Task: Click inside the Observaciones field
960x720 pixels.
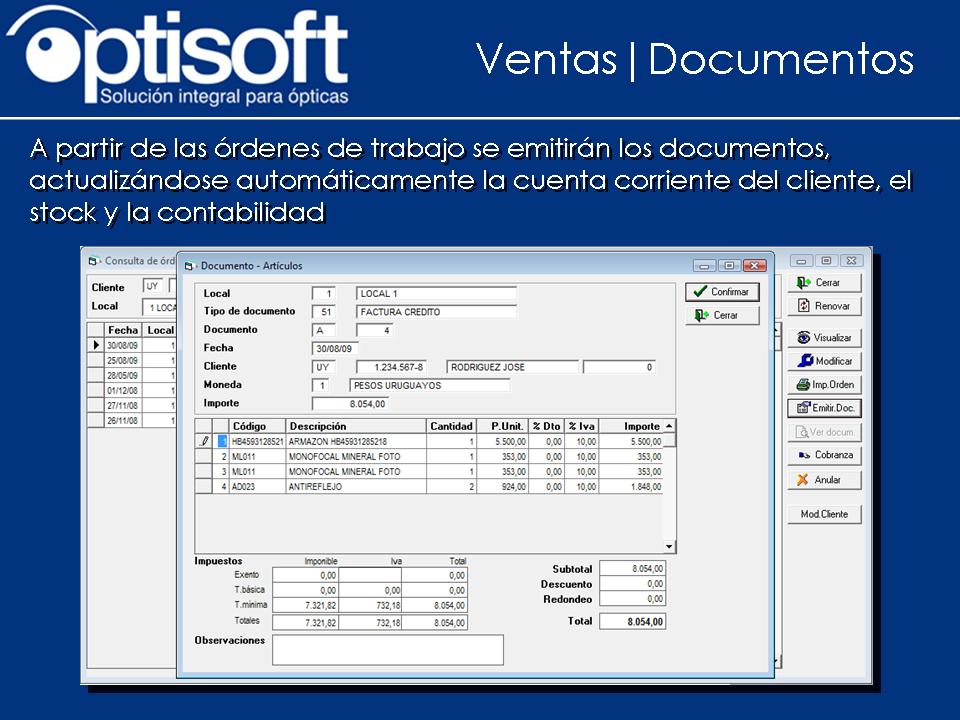Action: 385,649
